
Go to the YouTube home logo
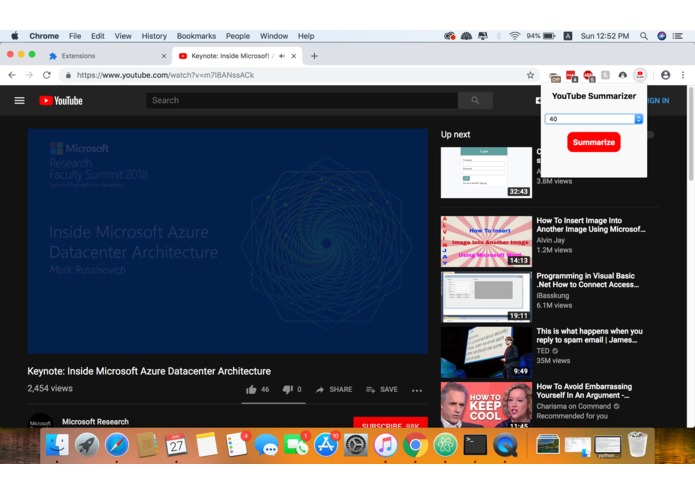click(x=61, y=101)
